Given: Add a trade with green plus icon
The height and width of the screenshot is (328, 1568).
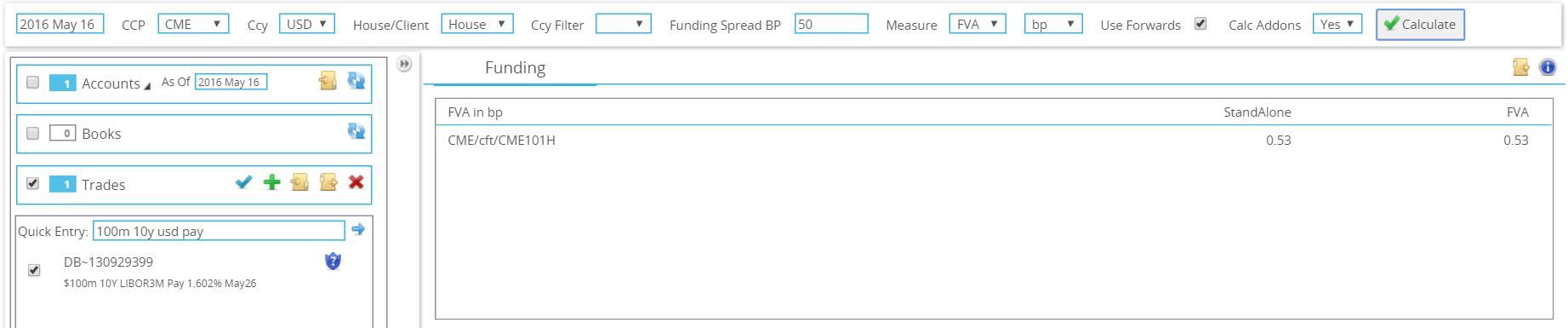Looking at the screenshot, I should [x=272, y=182].
